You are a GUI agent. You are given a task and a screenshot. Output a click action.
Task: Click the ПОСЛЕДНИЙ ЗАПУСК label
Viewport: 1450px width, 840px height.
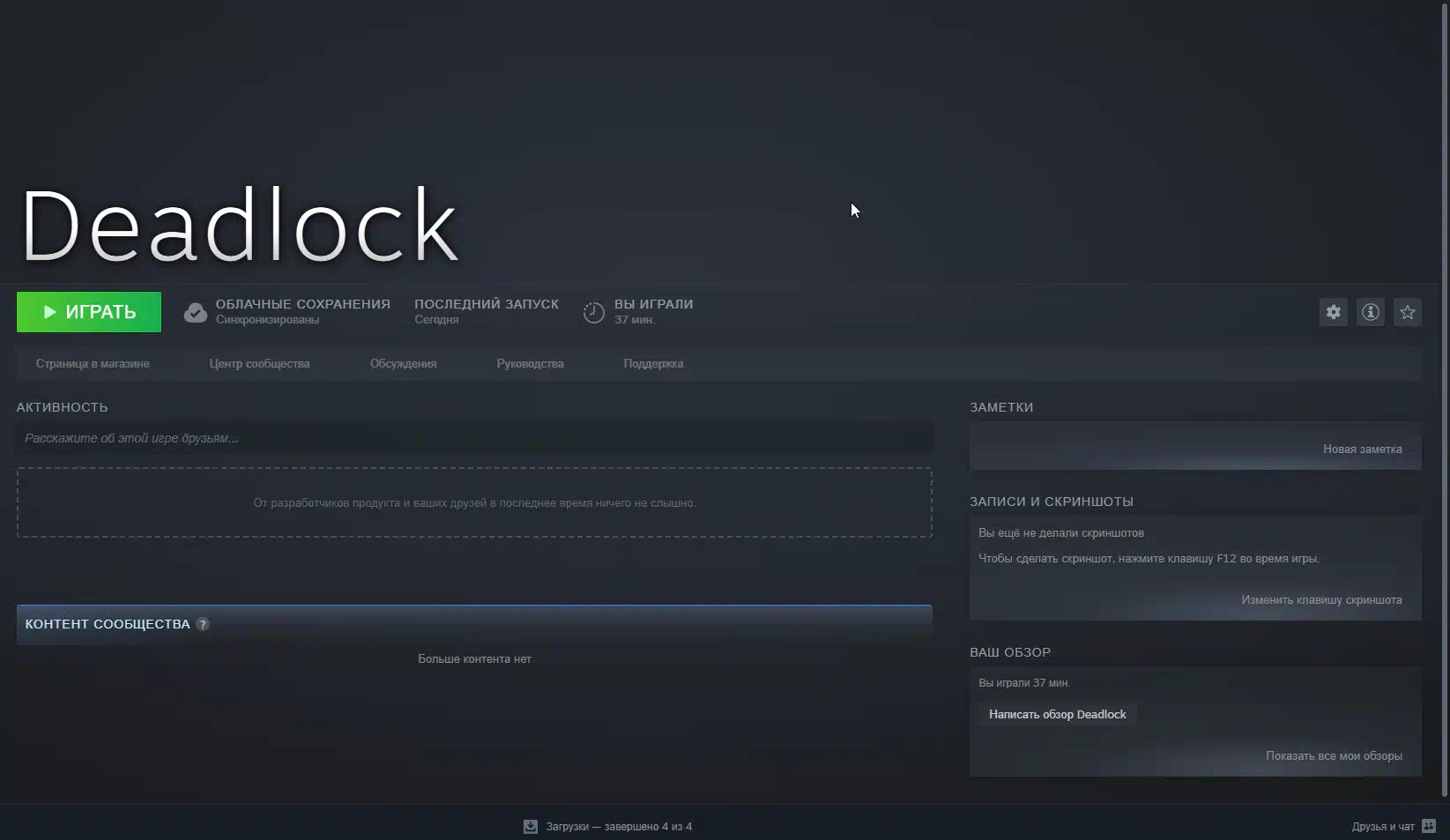point(487,304)
